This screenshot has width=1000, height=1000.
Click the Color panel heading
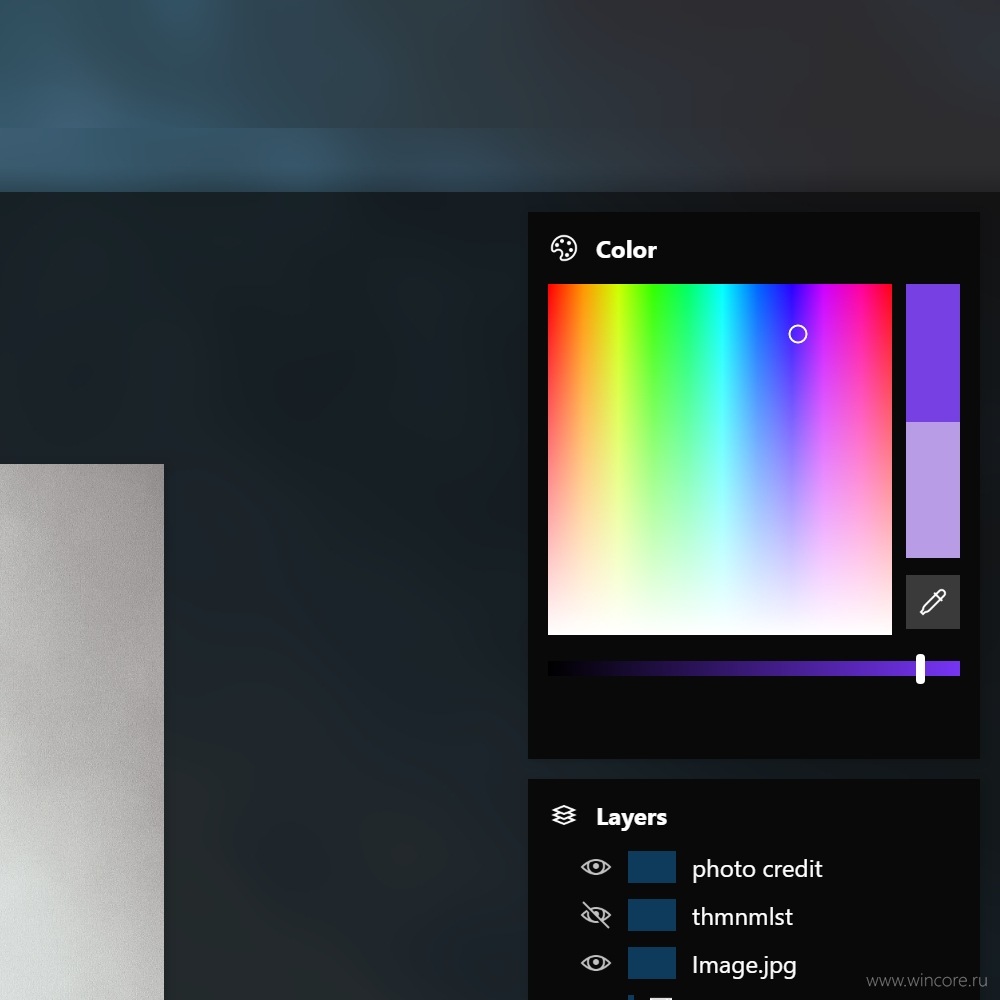click(626, 250)
